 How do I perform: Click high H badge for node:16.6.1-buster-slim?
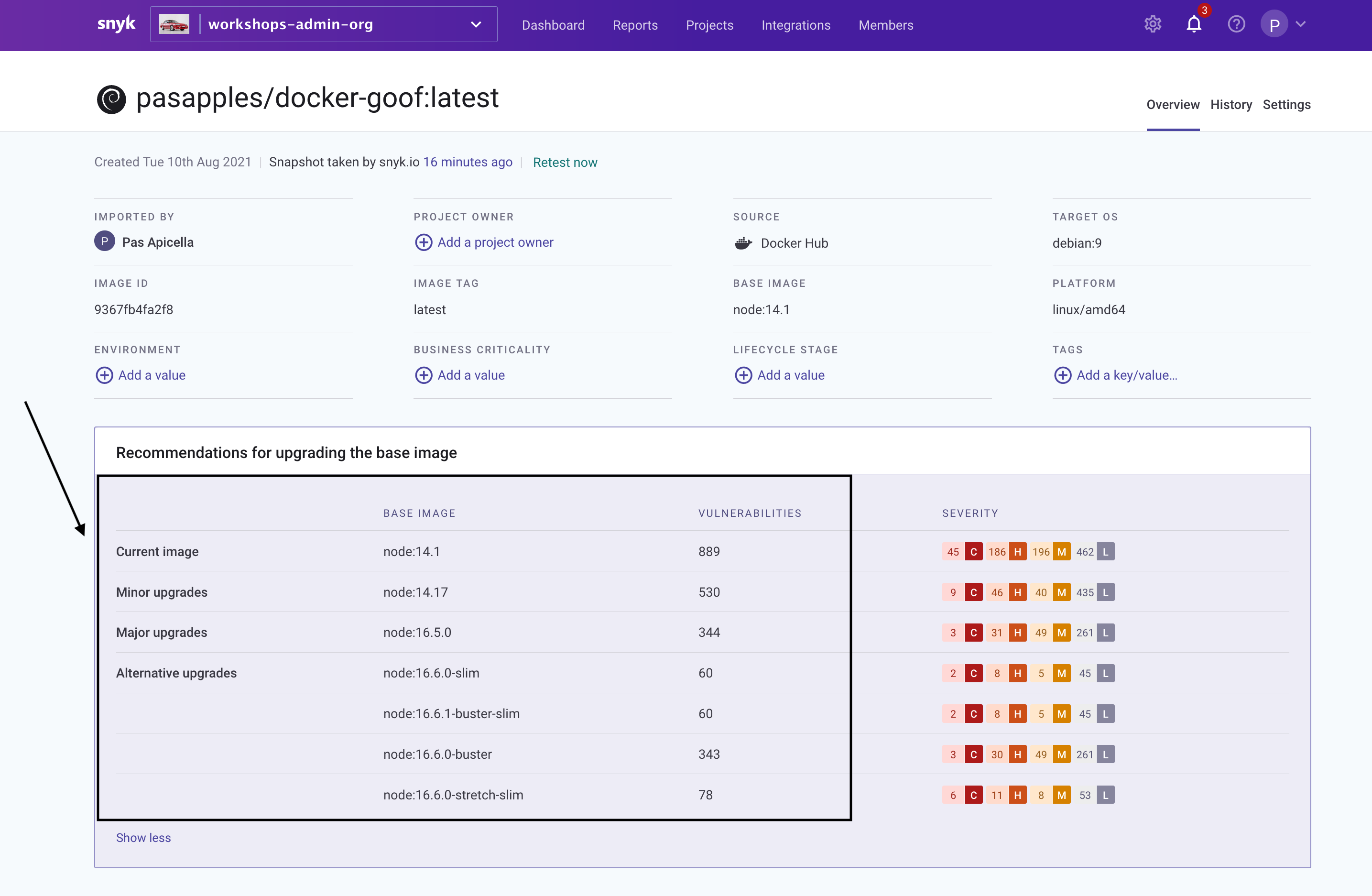(1017, 714)
